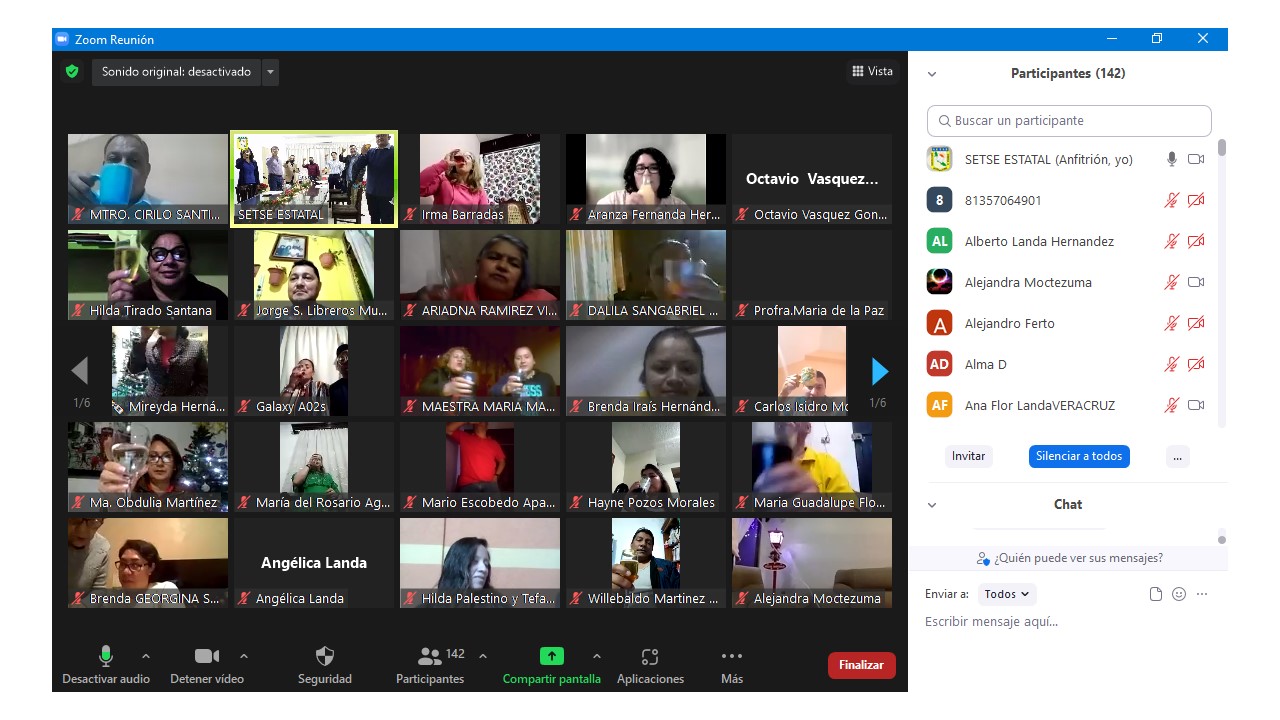
Task: Open the Más three-dots menu
Action: (x=732, y=666)
